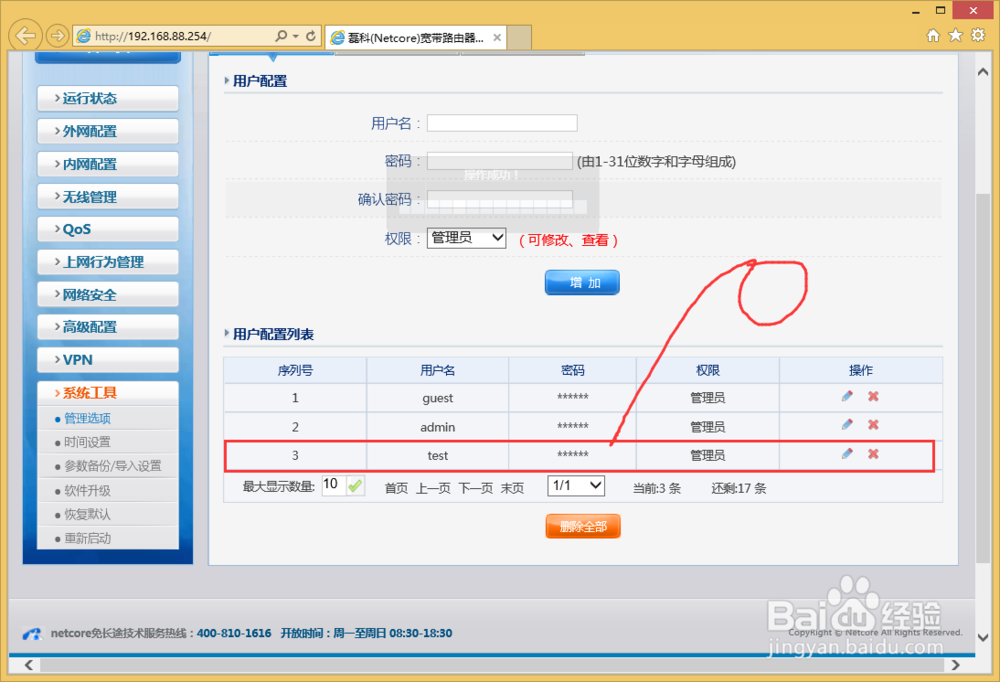Click horizontal scrollbar right arrow
Image resolution: width=1000 pixels, height=682 pixels.
(955, 665)
